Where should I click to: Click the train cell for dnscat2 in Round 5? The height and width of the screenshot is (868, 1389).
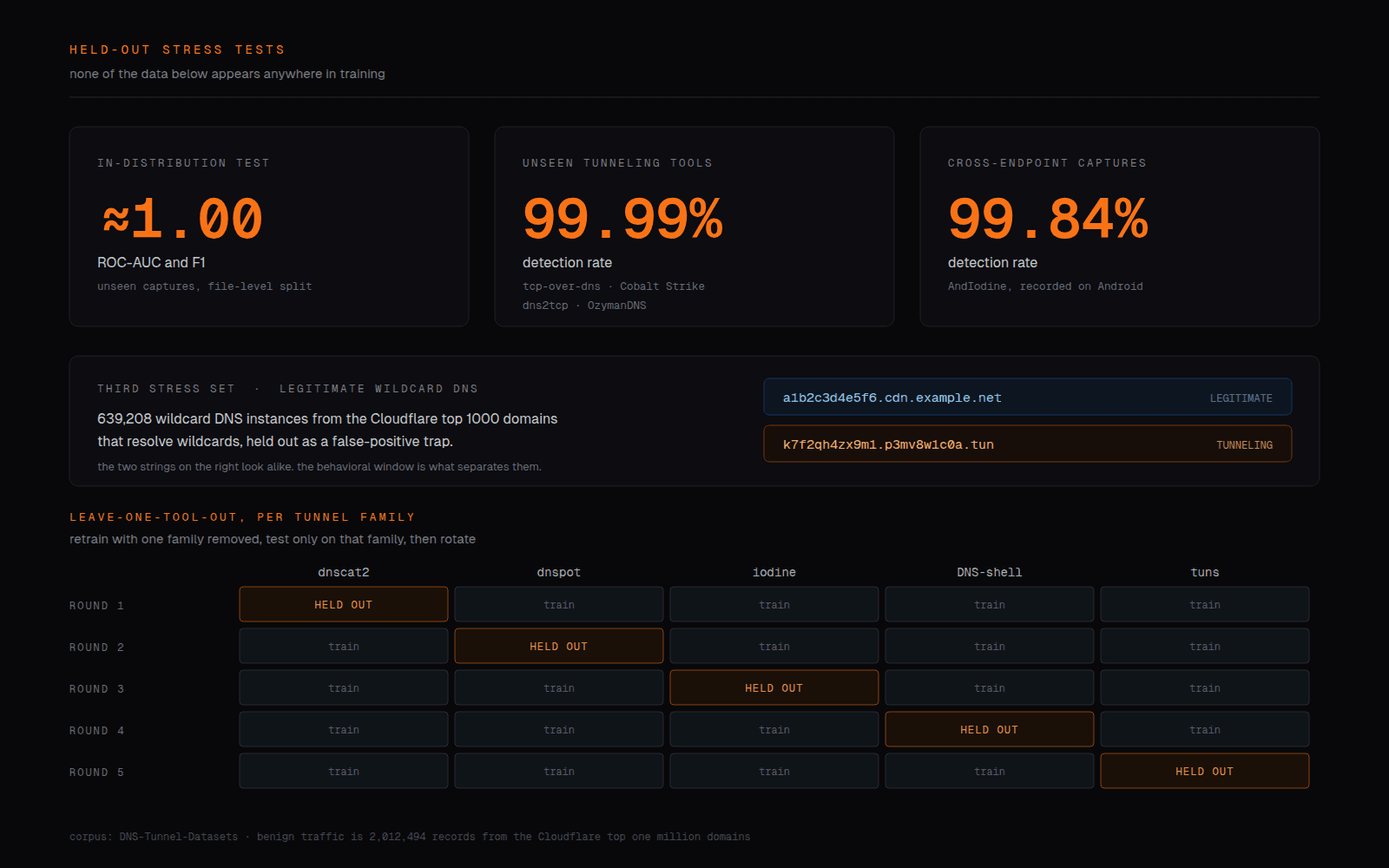pyautogui.click(x=344, y=771)
